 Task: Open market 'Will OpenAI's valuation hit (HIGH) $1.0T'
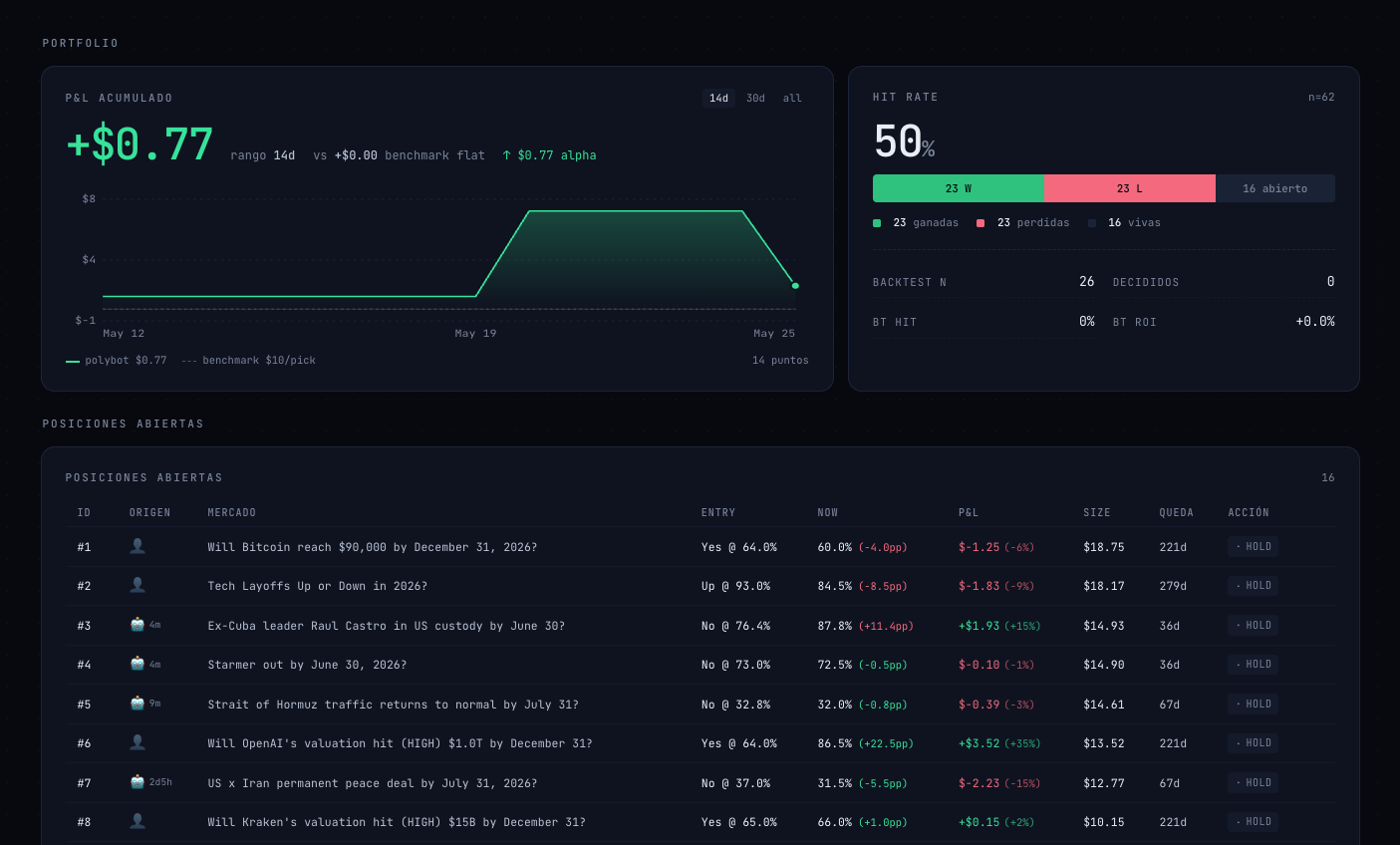click(x=401, y=743)
